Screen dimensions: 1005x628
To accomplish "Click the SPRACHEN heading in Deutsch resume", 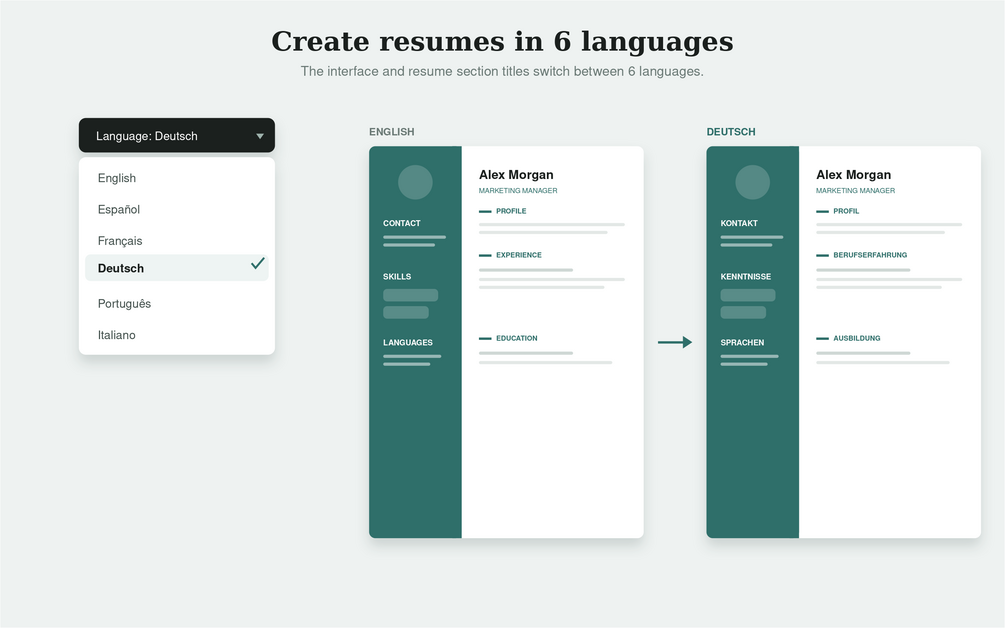I will point(742,342).
